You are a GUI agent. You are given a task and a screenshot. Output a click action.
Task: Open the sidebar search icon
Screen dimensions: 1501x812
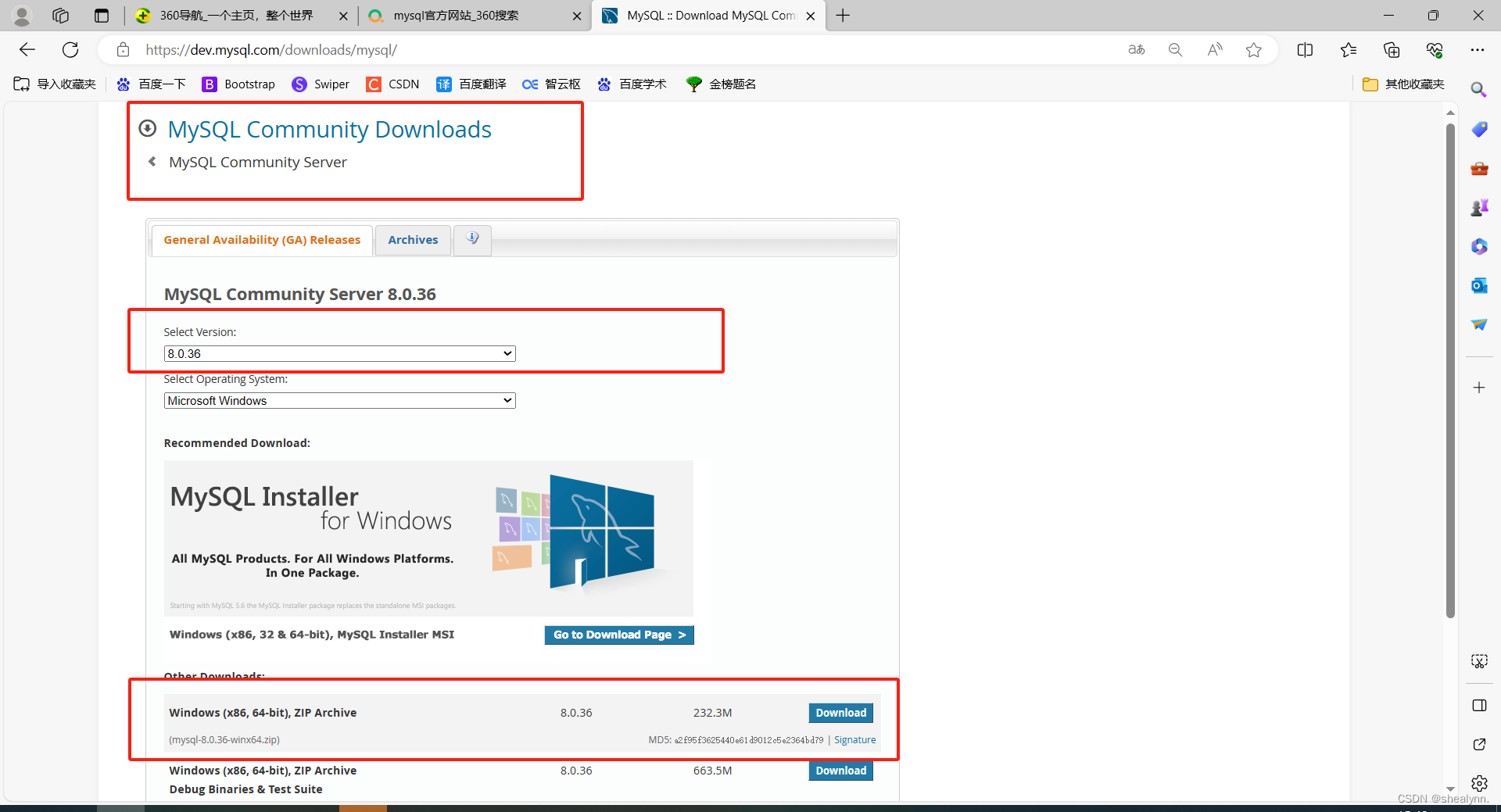click(1478, 90)
